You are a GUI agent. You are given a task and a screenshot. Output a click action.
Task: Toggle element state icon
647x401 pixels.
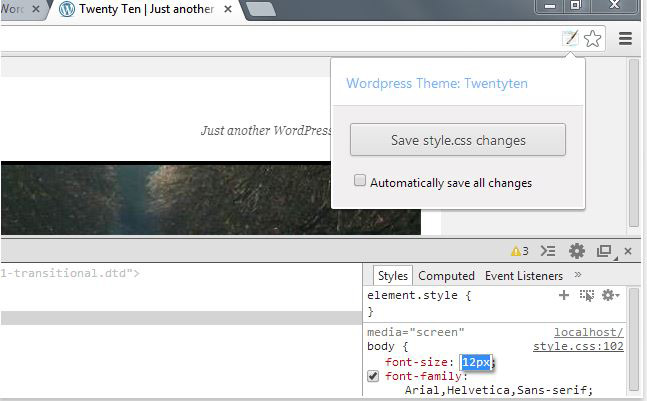587,295
